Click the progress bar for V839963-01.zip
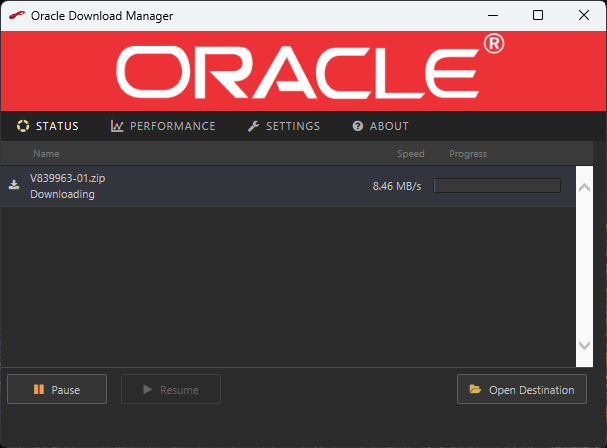 pyautogui.click(x=497, y=185)
